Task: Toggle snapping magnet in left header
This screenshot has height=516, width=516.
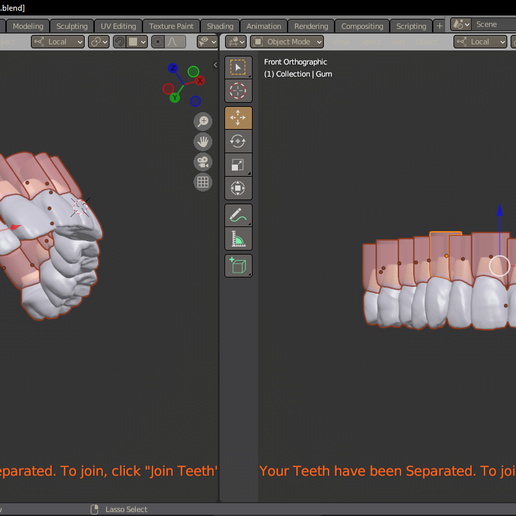Action: (x=119, y=42)
